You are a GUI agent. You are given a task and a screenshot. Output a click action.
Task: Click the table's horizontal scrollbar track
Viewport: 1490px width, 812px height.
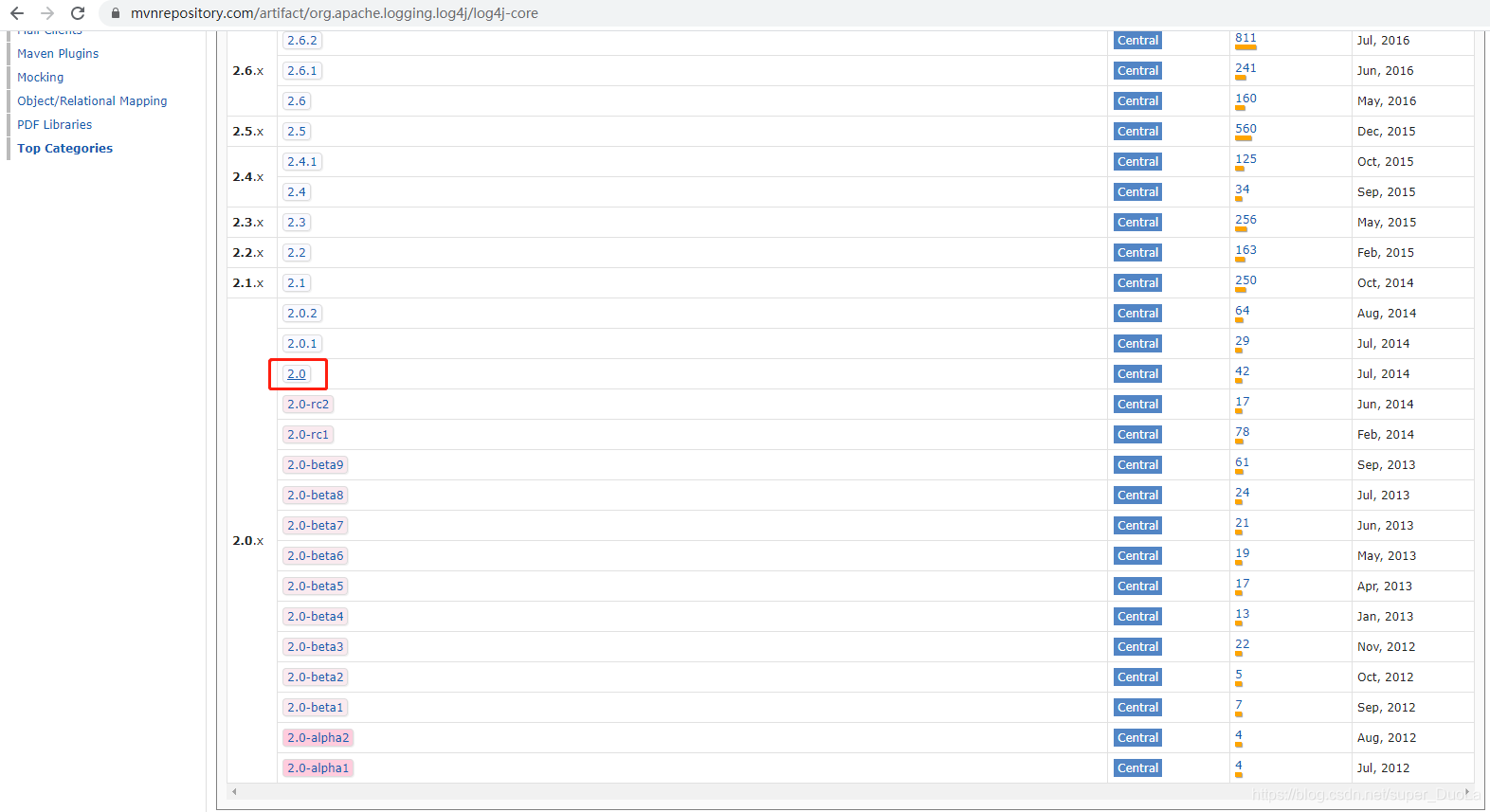click(850, 791)
